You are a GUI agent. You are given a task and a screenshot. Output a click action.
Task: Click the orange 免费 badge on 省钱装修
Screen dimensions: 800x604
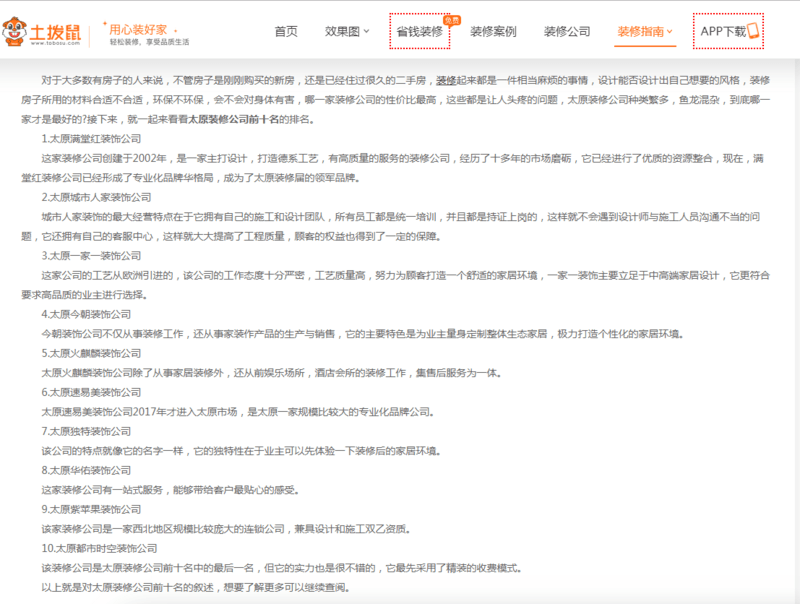pos(452,20)
